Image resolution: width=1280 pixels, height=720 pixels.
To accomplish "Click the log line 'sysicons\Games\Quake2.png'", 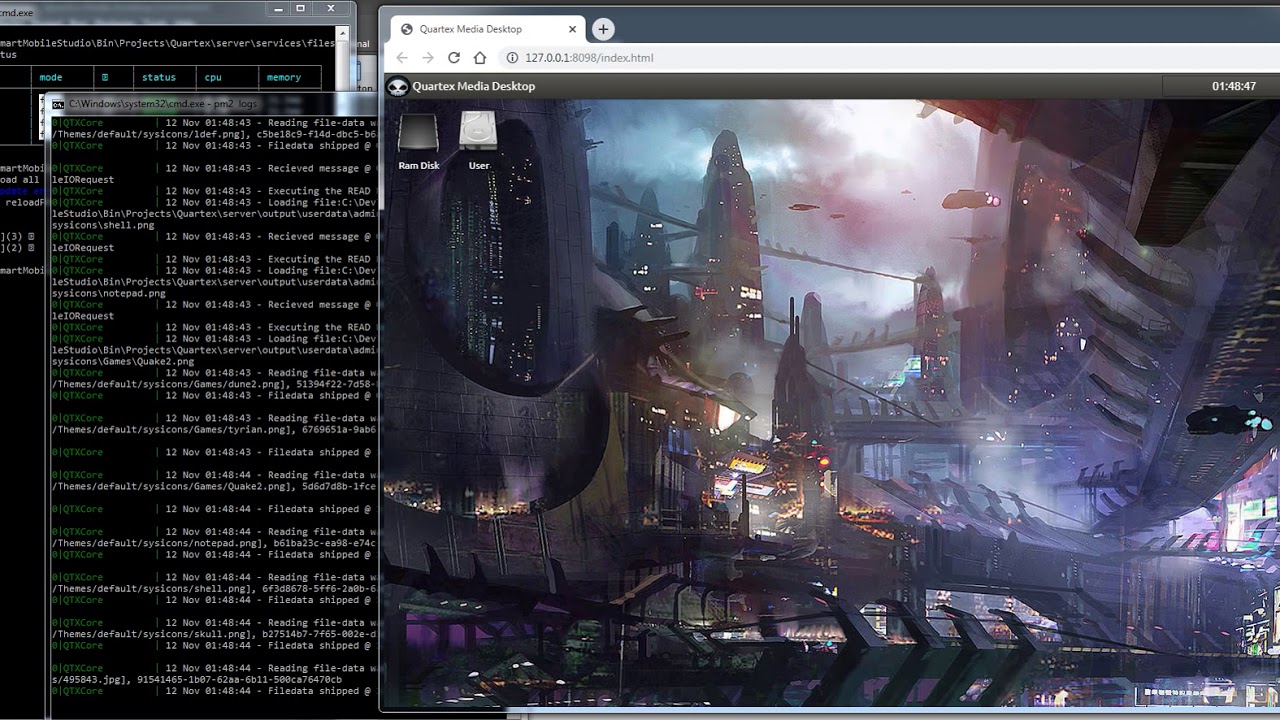I will tap(124, 361).
